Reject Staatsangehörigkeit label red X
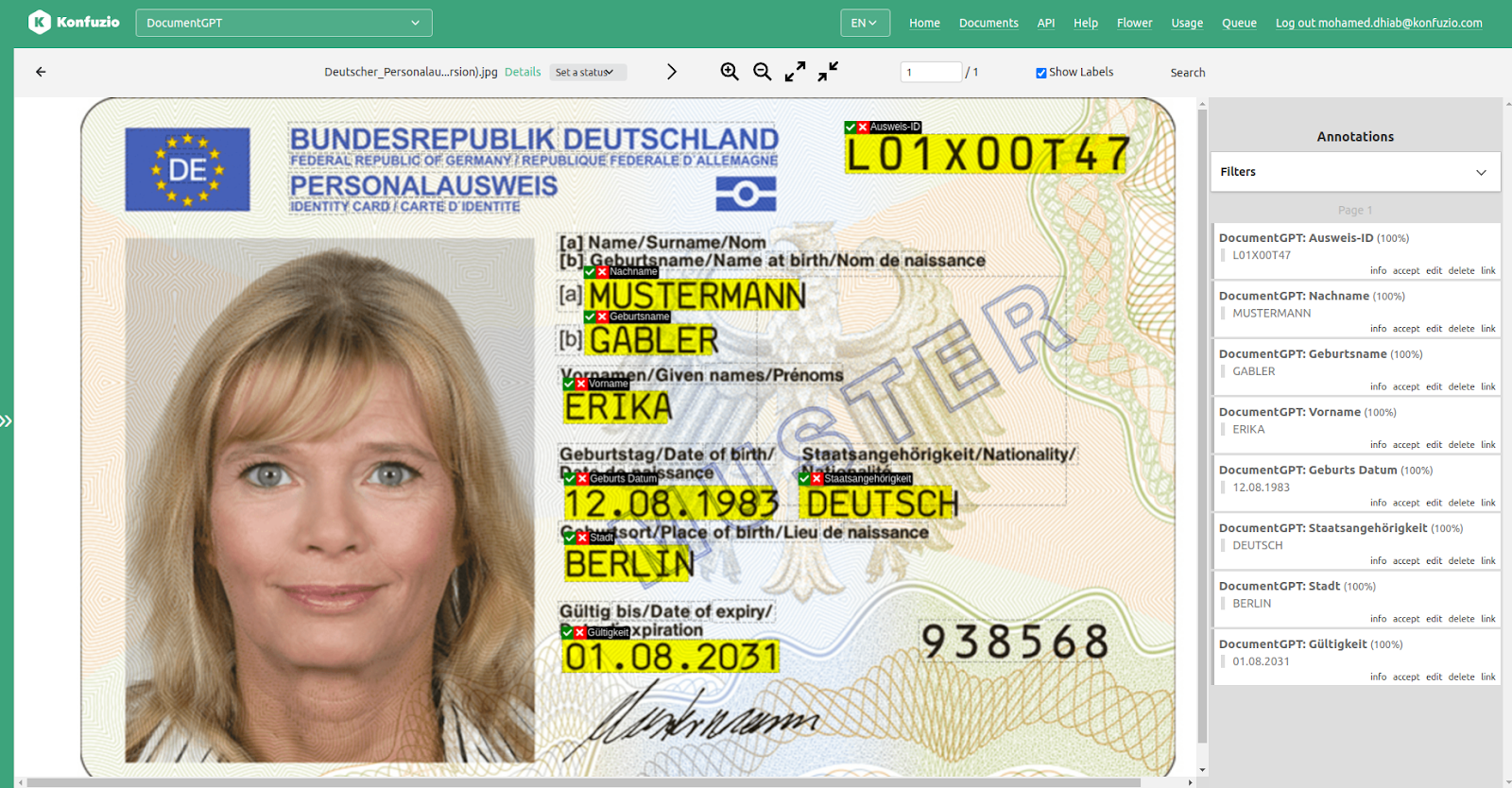 pos(816,479)
